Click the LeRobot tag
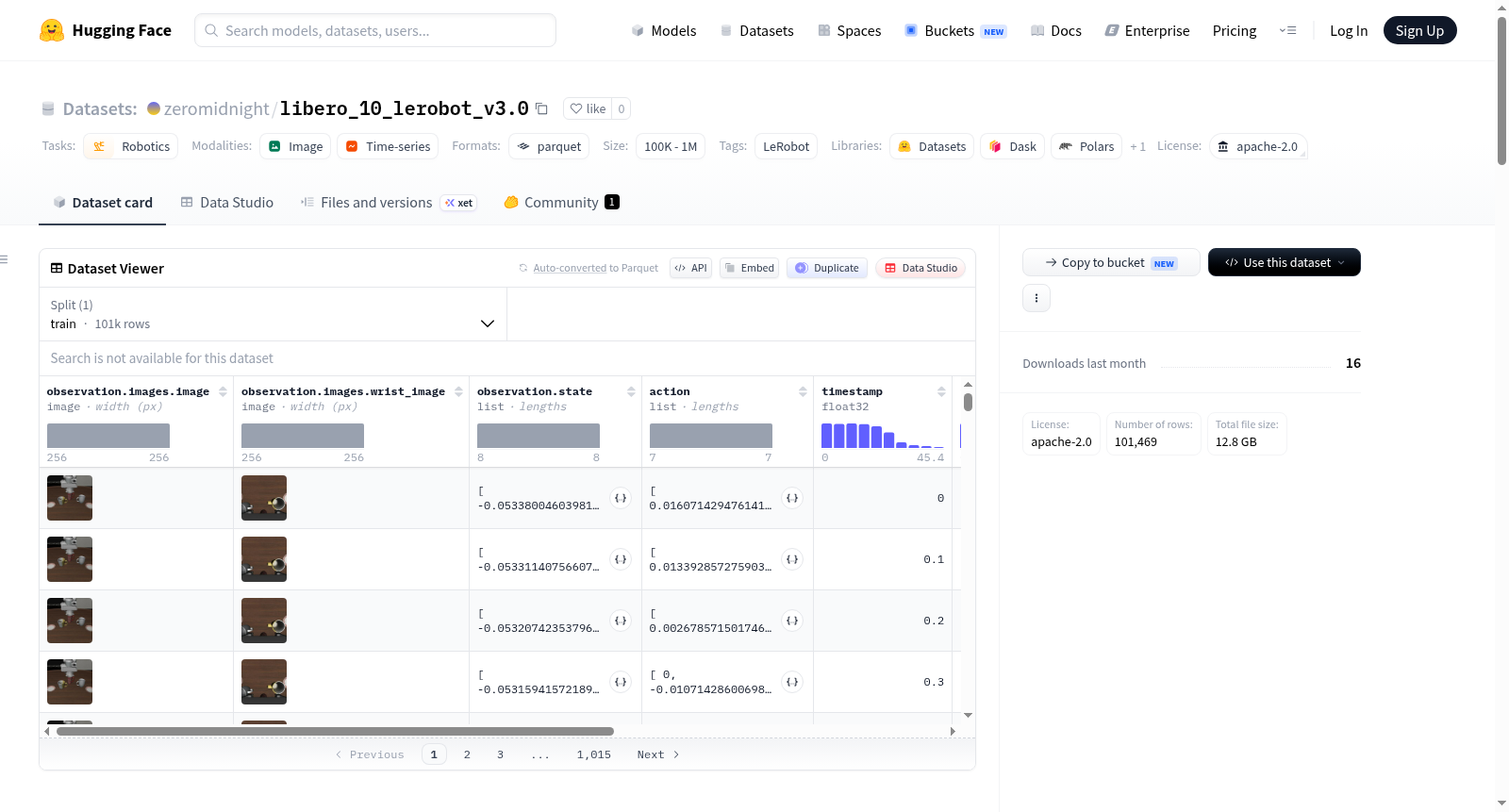The height and width of the screenshot is (812, 1509). coord(786,146)
